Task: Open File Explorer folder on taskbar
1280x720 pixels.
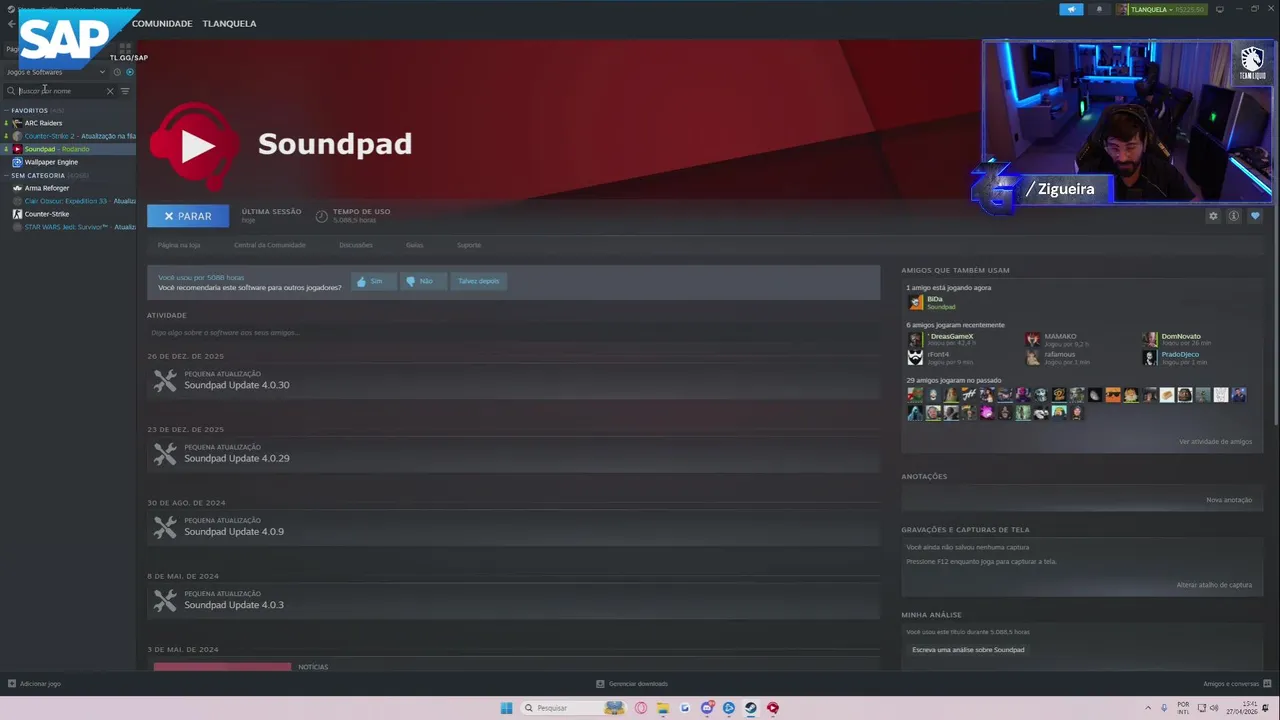Action: pyautogui.click(x=663, y=708)
